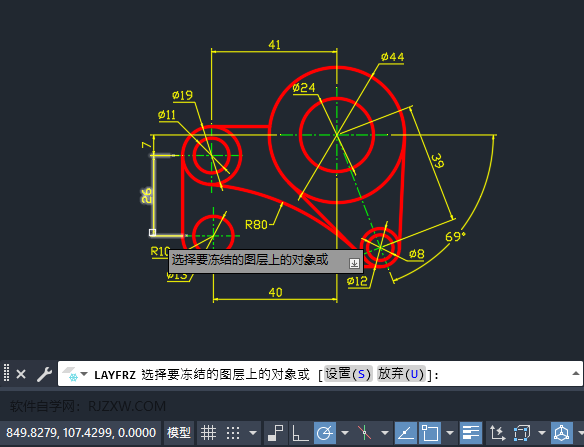The height and width of the screenshot is (447, 584).
Task: Select the 39 aligned dimension text
Action: click(438, 161)
